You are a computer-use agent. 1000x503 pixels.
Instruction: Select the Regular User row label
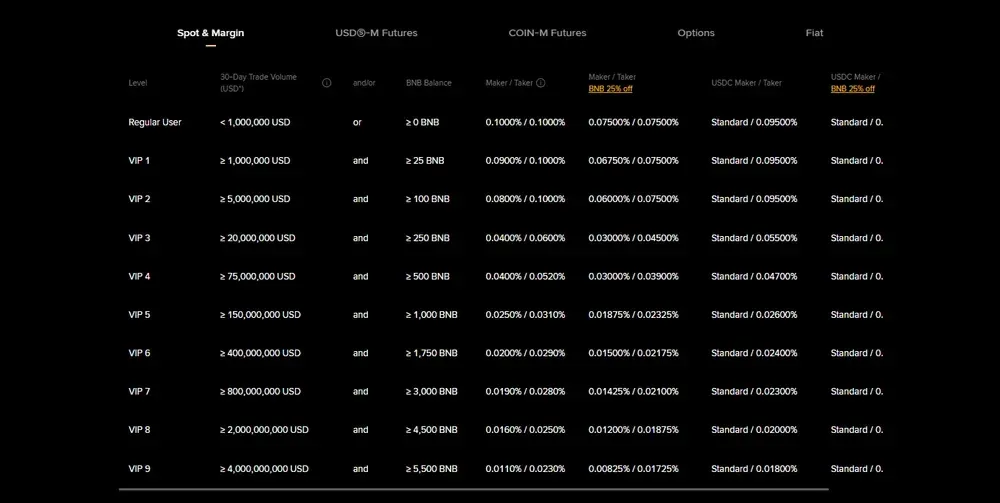(155, 122)
